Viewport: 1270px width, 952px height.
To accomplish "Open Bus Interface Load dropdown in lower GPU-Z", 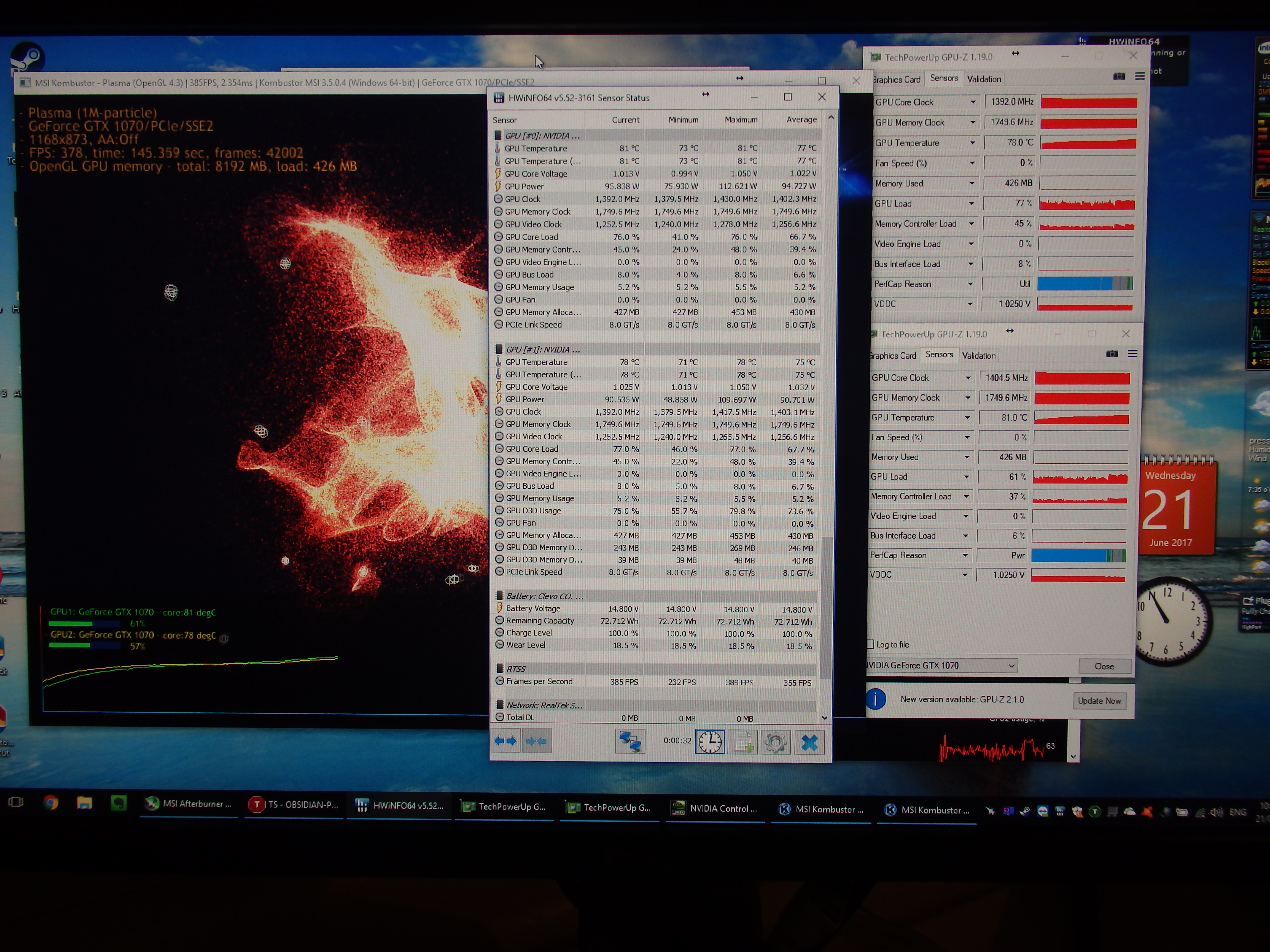I will [x=966, y=536].
